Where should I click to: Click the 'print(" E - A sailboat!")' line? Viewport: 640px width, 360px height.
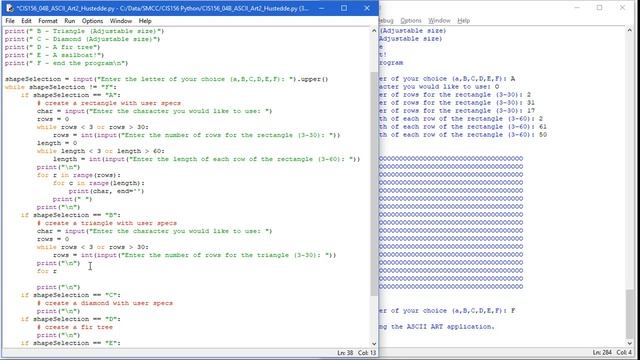[54, 55]
